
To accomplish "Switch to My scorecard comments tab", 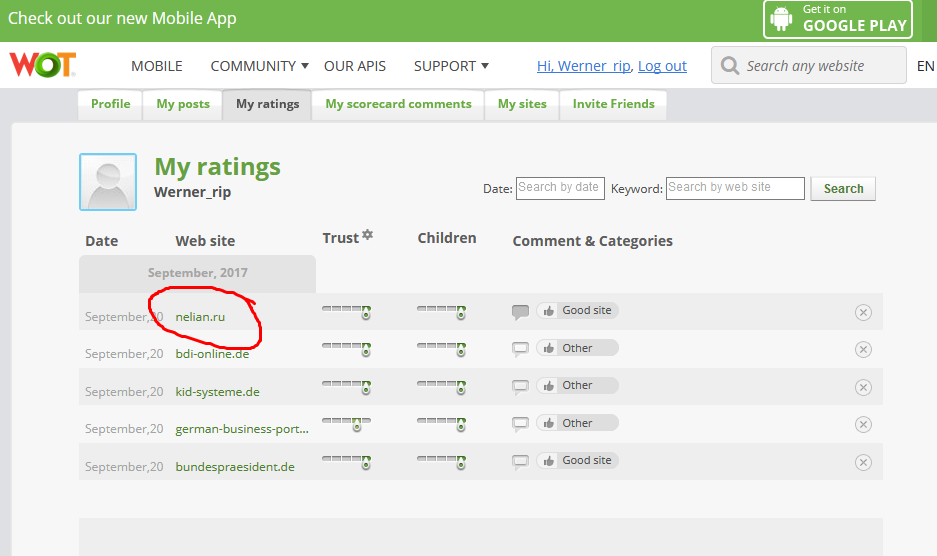I will 398,104.
